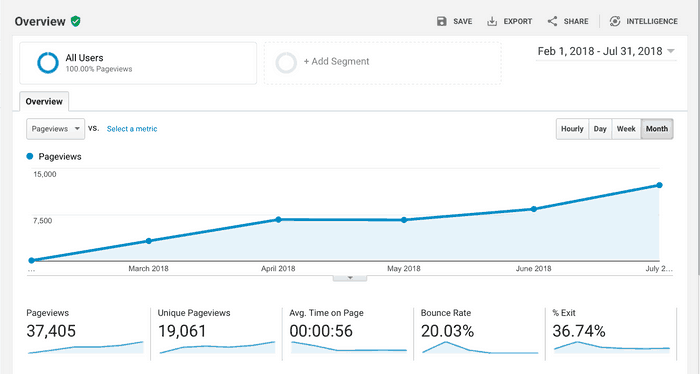Viewport: 700px width, 374px height.
Task: Click the 20.03% bounce rate value
Action: tap(447, 331)
